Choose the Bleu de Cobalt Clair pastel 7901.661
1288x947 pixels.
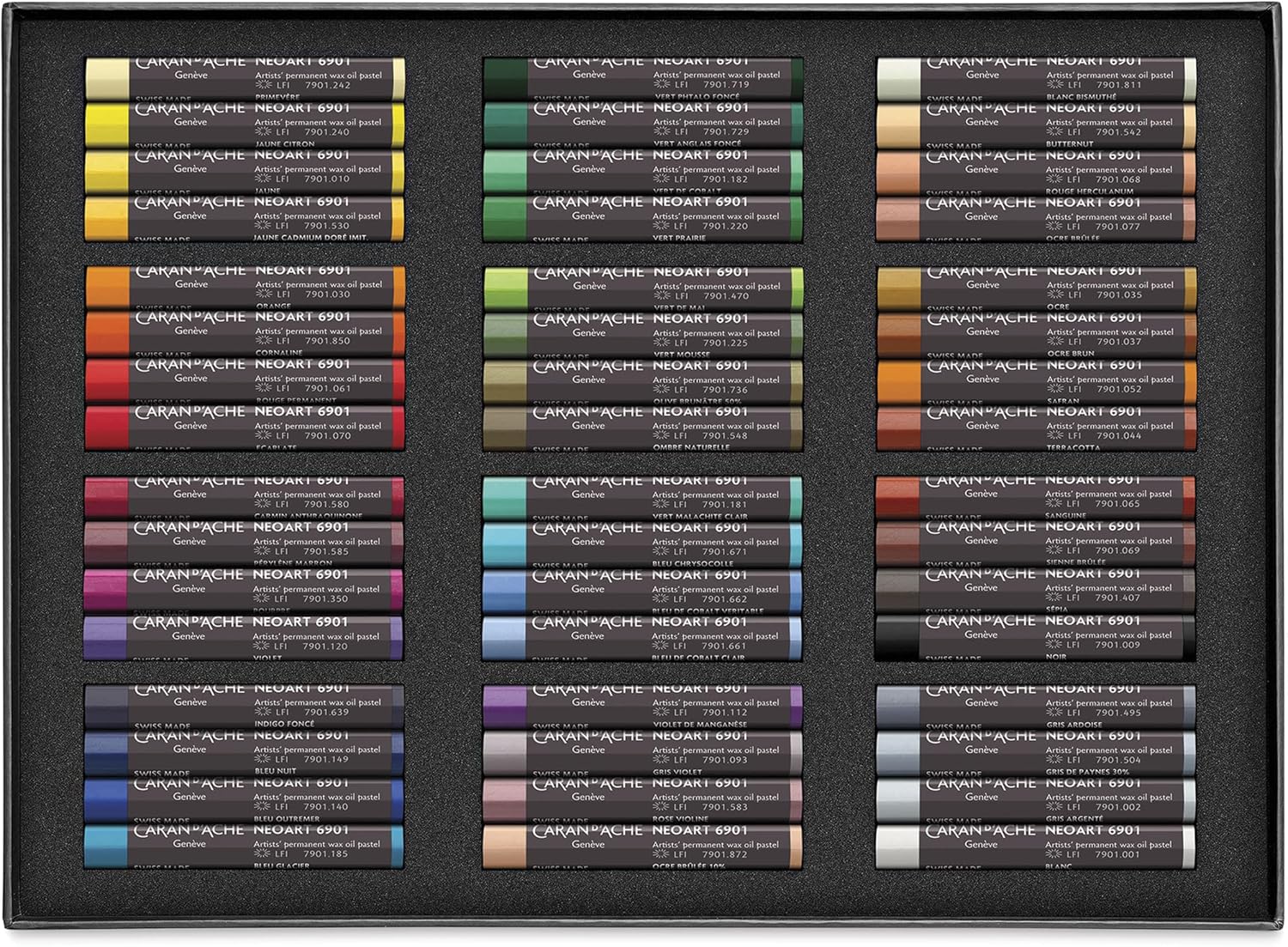643,638
